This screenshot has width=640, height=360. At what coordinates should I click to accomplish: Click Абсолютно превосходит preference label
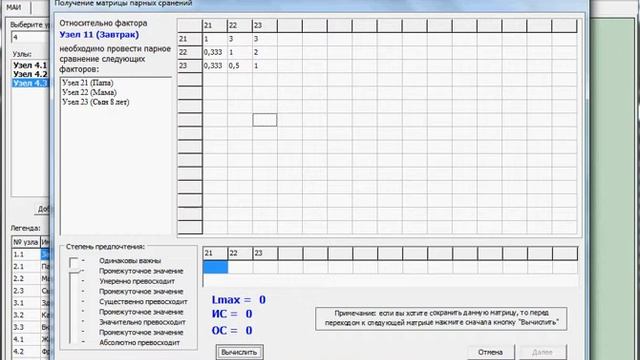tap(139, 342)
